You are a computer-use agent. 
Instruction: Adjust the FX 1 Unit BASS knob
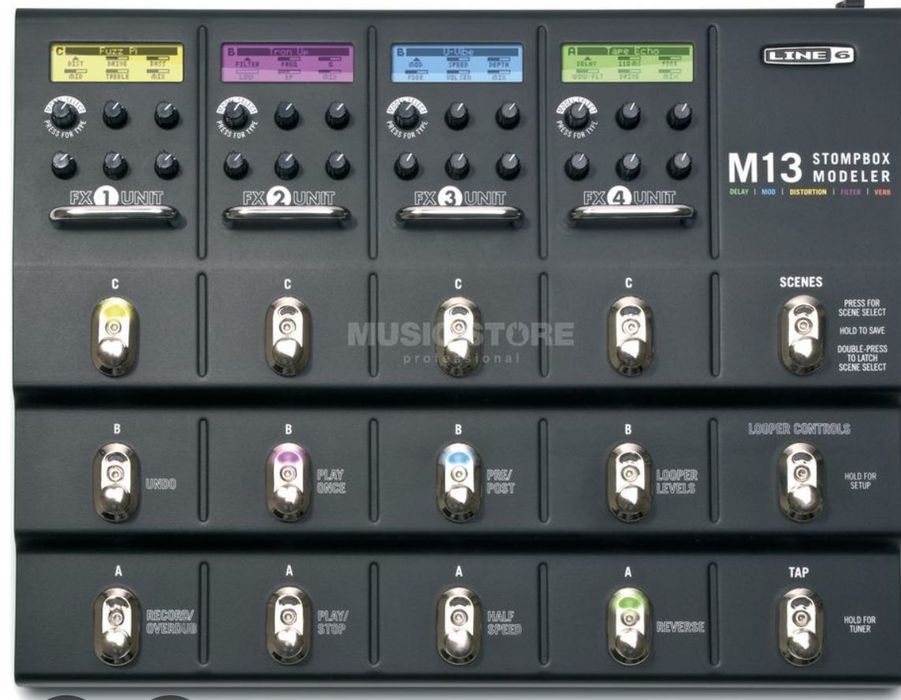point(167,115)
